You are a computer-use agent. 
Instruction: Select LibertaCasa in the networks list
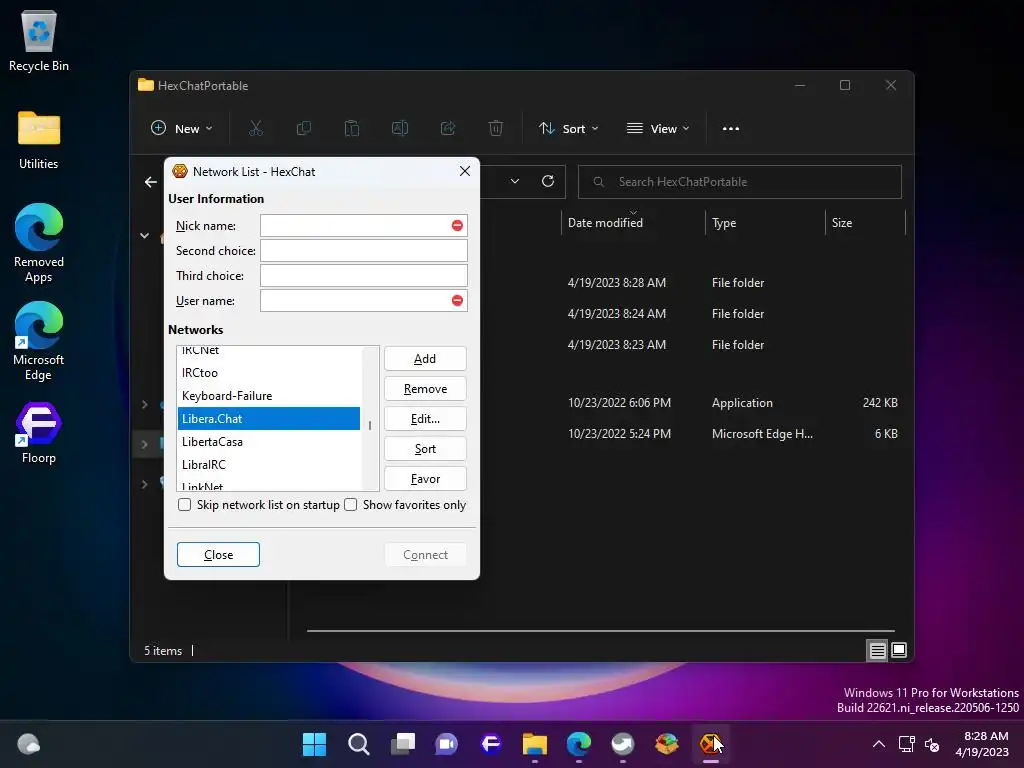pos(268,441)
